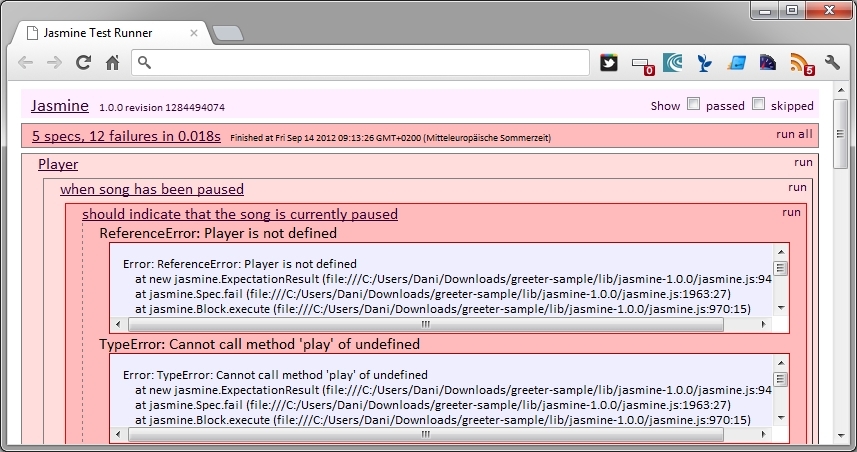Click 'run' for 'when song has been paused'

(x=797, y=187)
